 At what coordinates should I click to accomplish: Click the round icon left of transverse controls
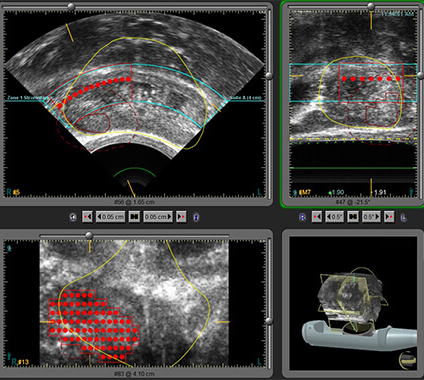coord(73,217)
